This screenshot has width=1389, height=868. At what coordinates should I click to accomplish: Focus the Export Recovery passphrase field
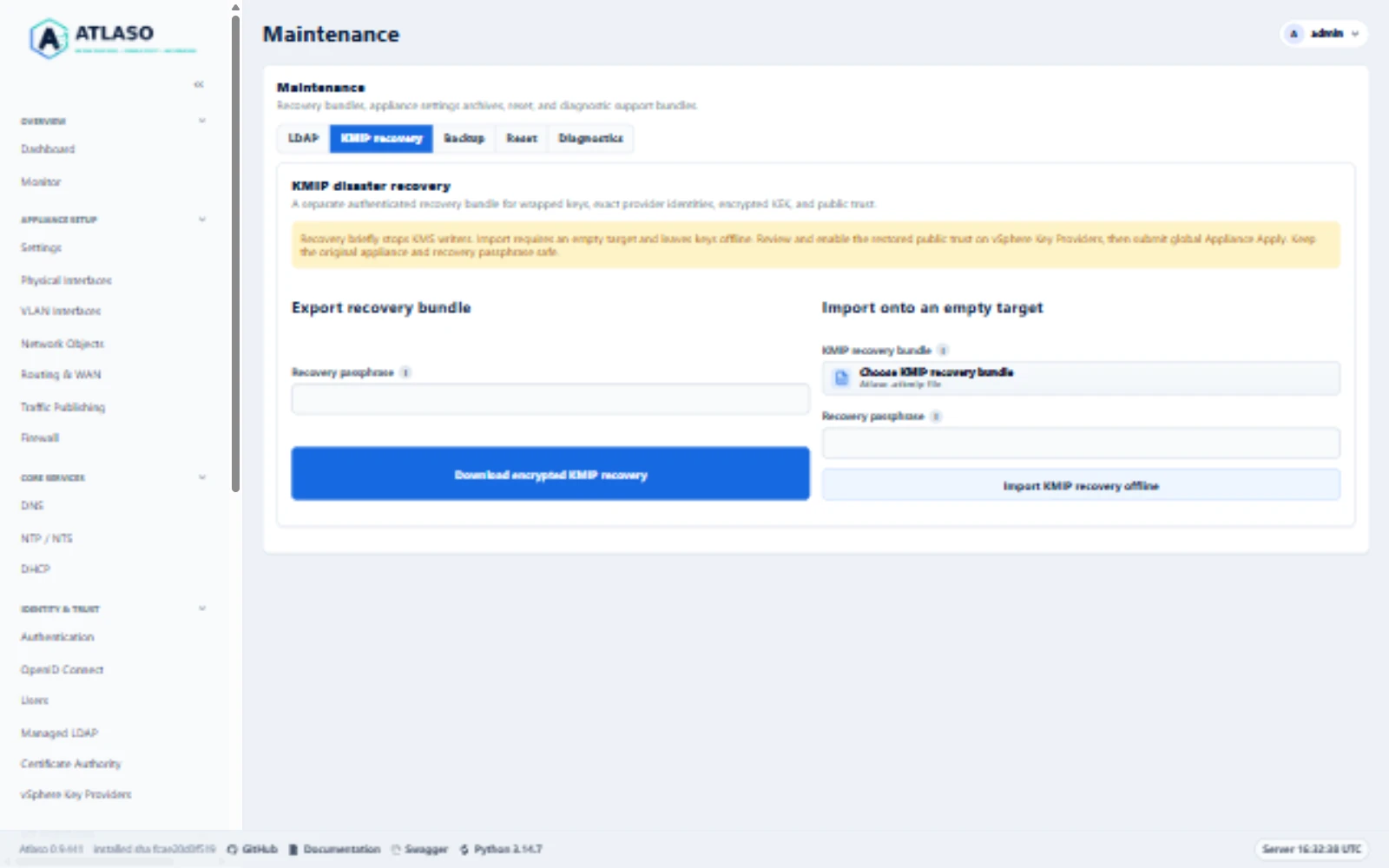click(x=550, y=399)
